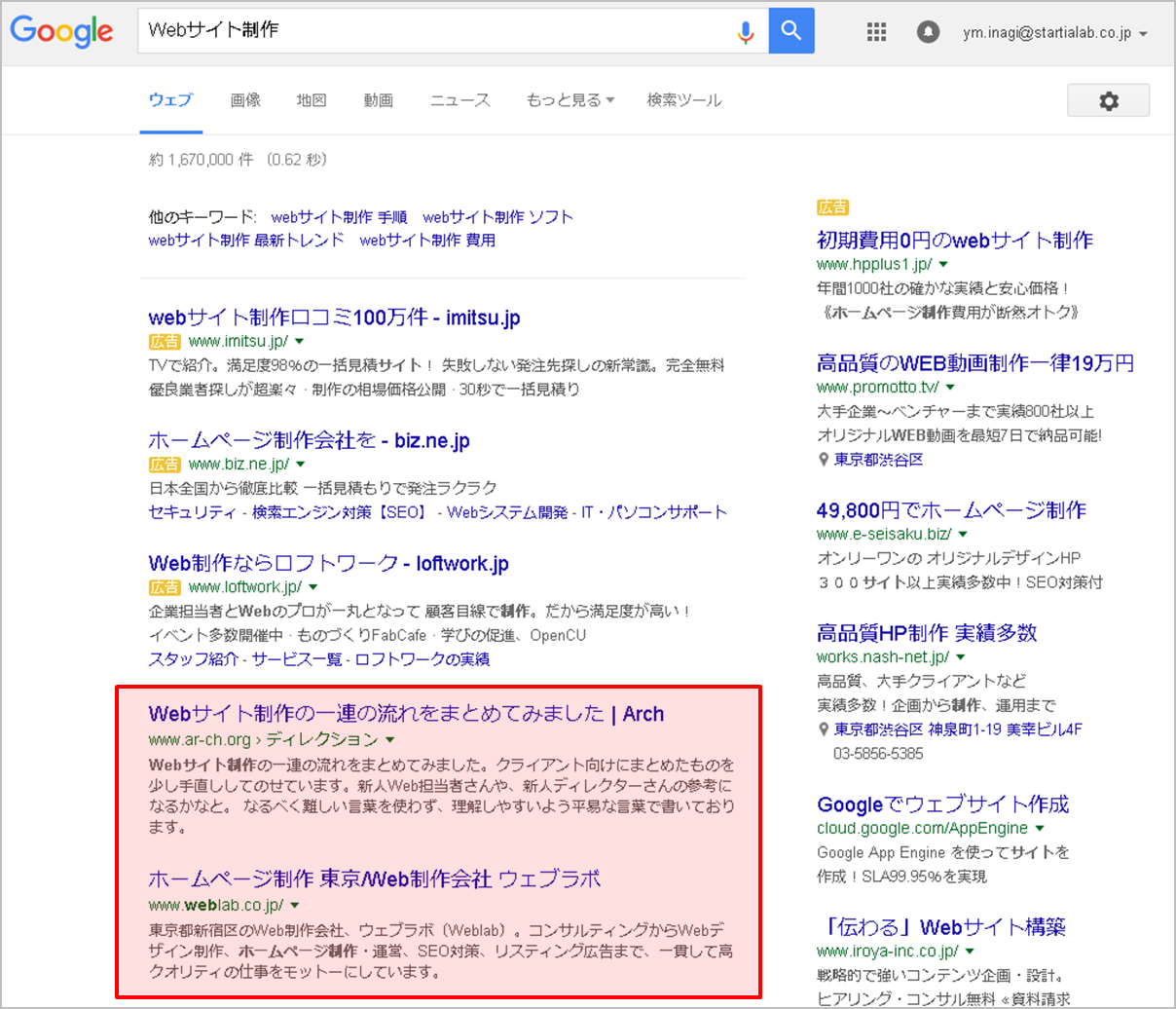Open ad webサイト制作口コミ100万件 - imitsu.jp
The width and height of the screenshot is (1176, 1009).
point(334,318)
